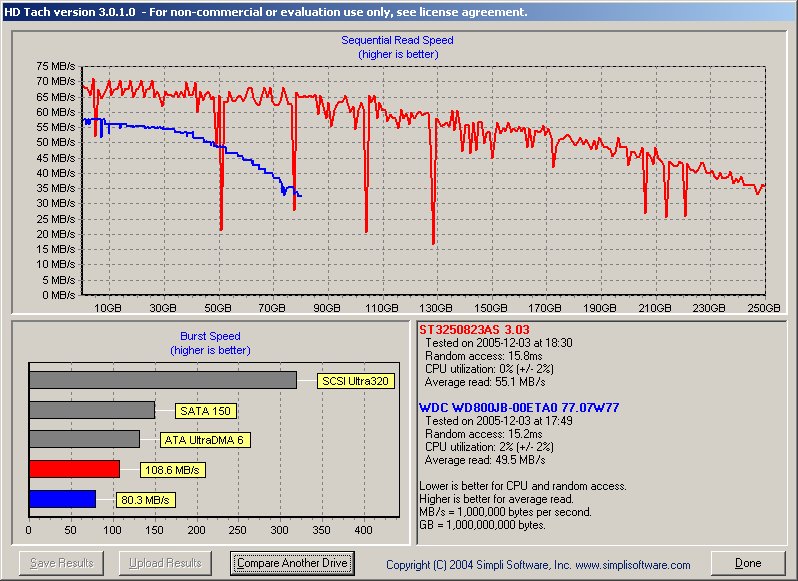Click 'CPU utilization: 2% (+/- 2%)' text
Image resolution: width=798 pixels, height=581 pixels.
click(x=489, y=447)
